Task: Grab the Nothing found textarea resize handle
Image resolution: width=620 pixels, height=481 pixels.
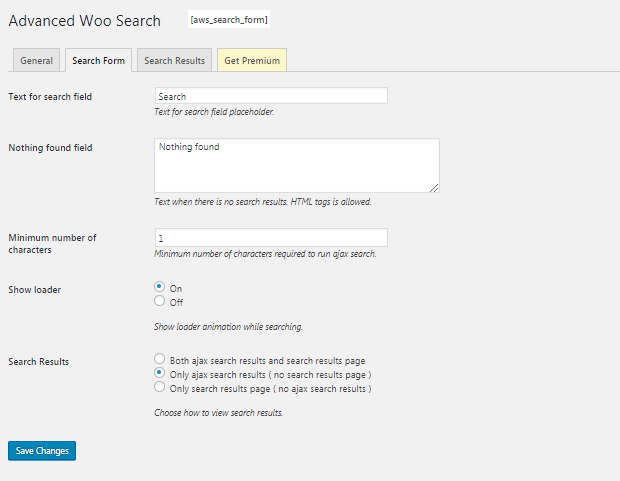Action: [434, 187]
